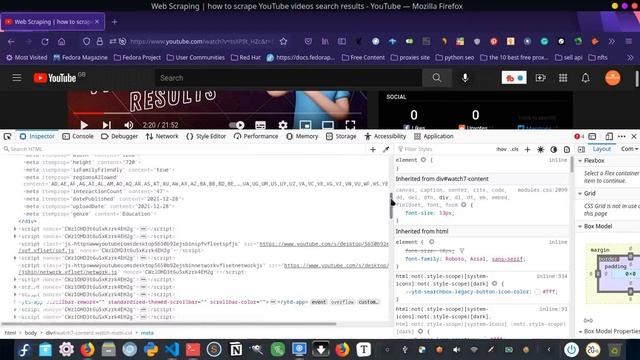
Task: Open the Firefox application menu
Action: 629,41
